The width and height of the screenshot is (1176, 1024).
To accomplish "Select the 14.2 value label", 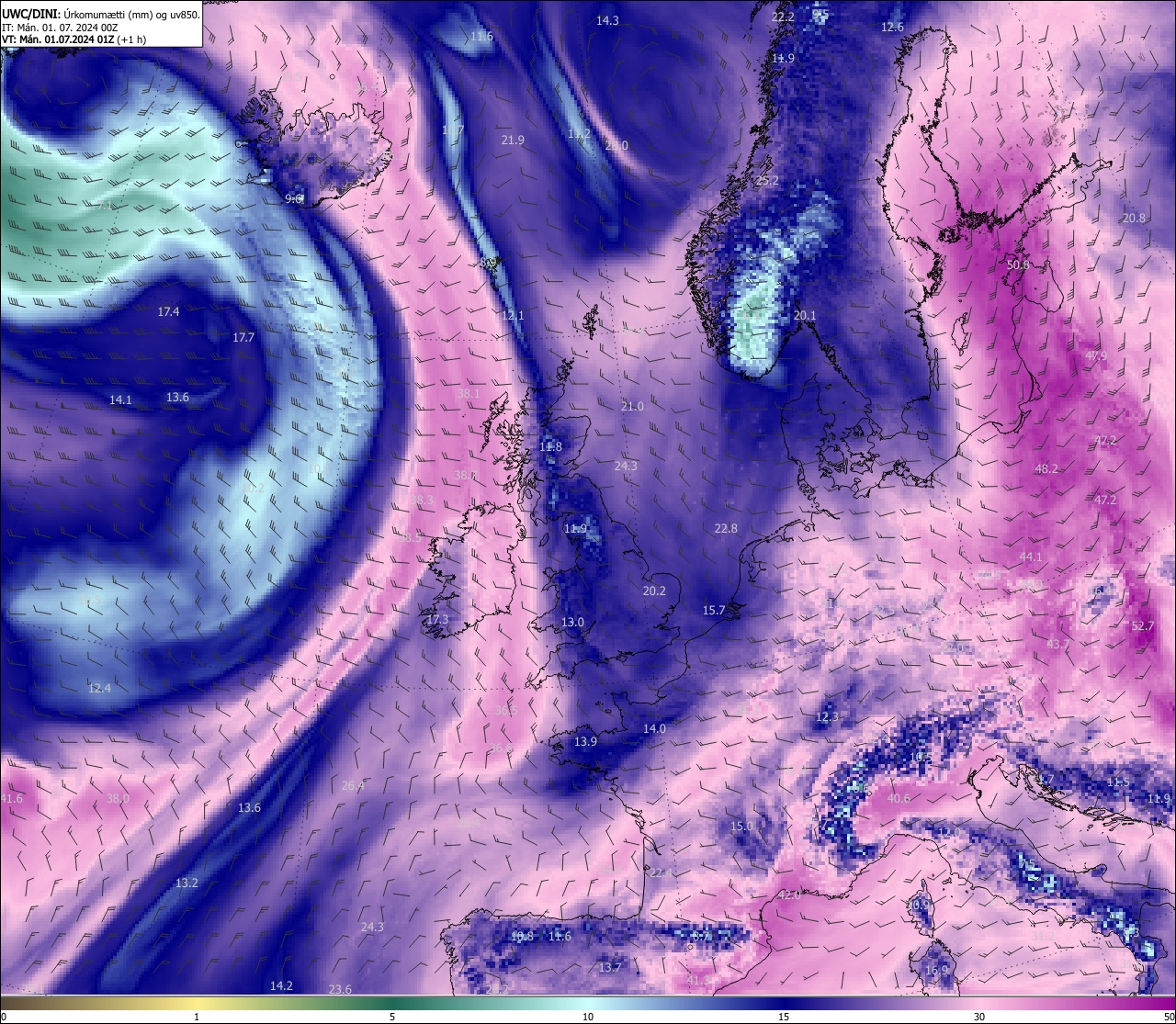I will coord(281,986).
